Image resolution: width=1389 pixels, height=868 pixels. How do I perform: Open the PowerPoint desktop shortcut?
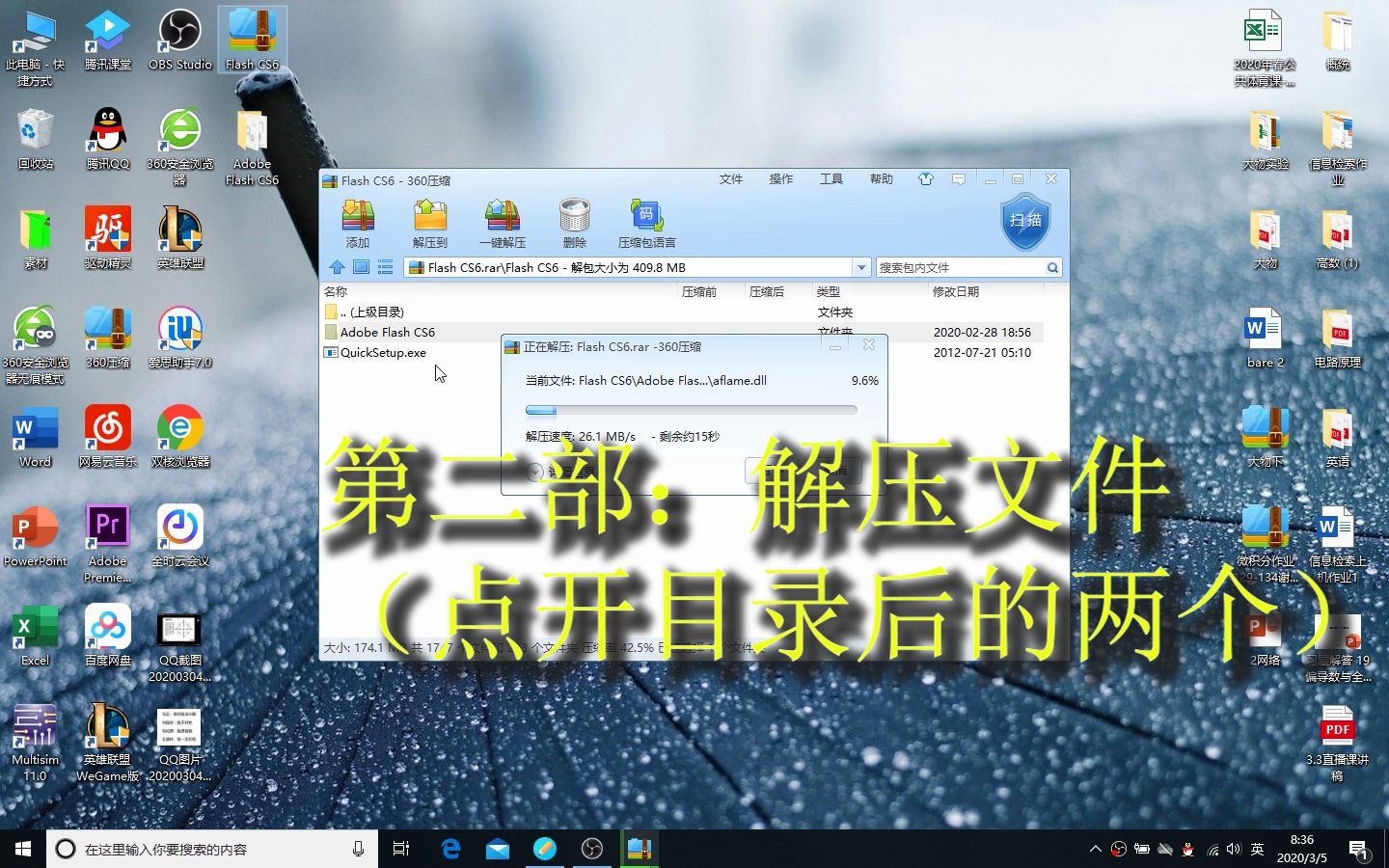click(36, 537)
